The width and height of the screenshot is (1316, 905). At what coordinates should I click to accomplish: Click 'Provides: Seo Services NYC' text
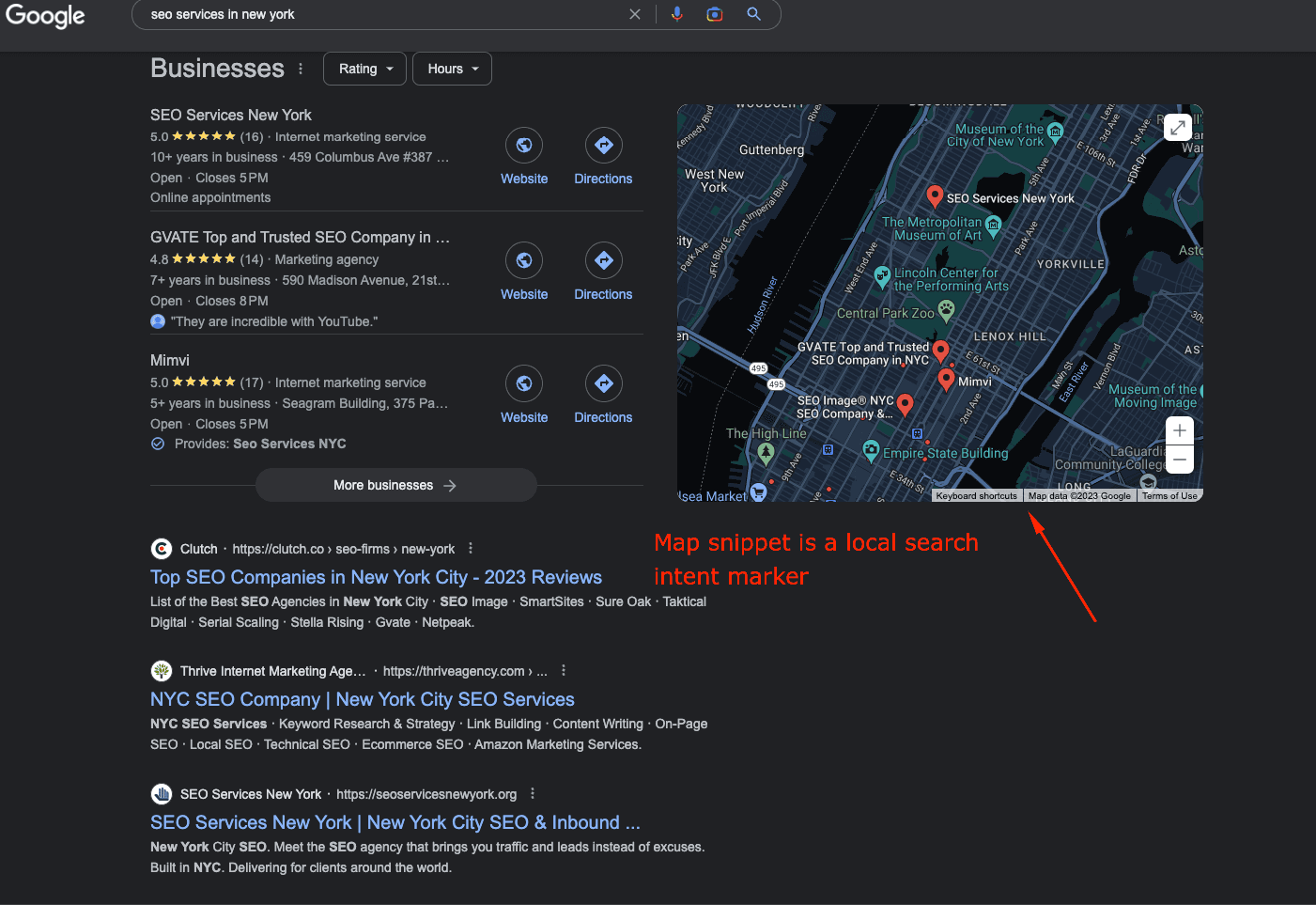pyautogui.click(x=260, y=444)
